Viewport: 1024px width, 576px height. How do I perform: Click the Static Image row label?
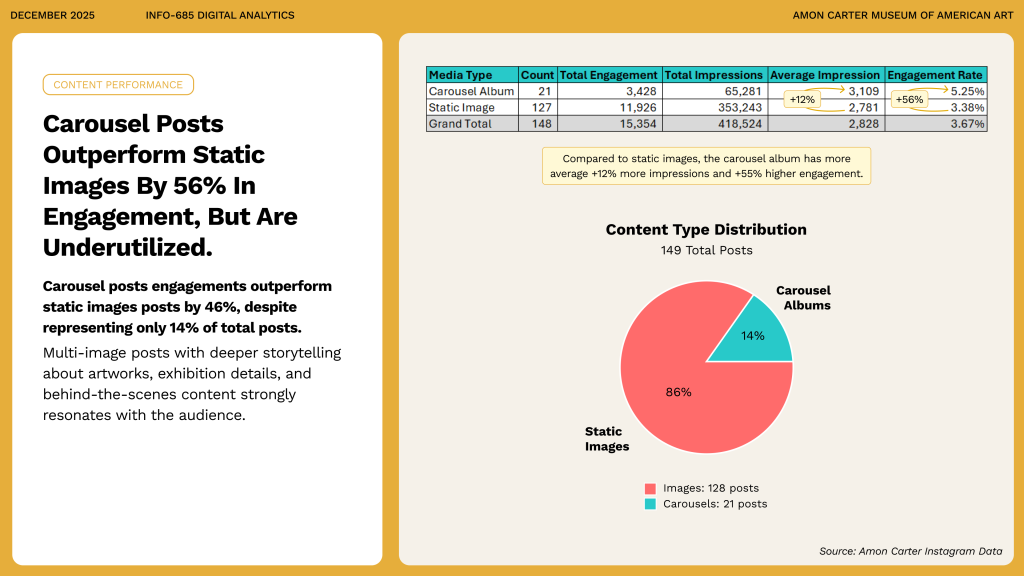(x=463, y=107)
